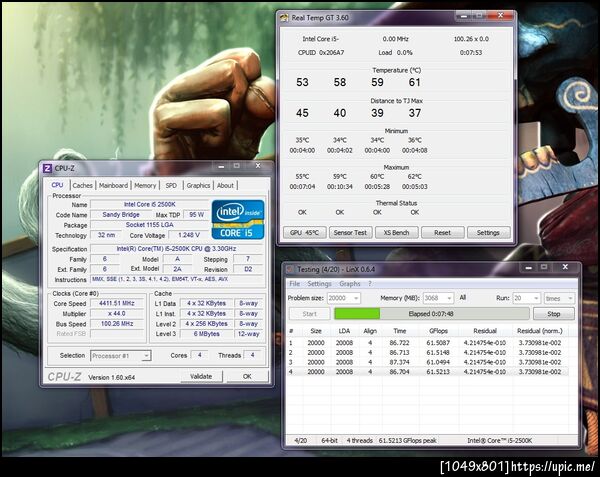Screen dimensions: 600x477
Task: Open the Settings menu in LinX
Action: pyautogui.click(x=319, y=283)
